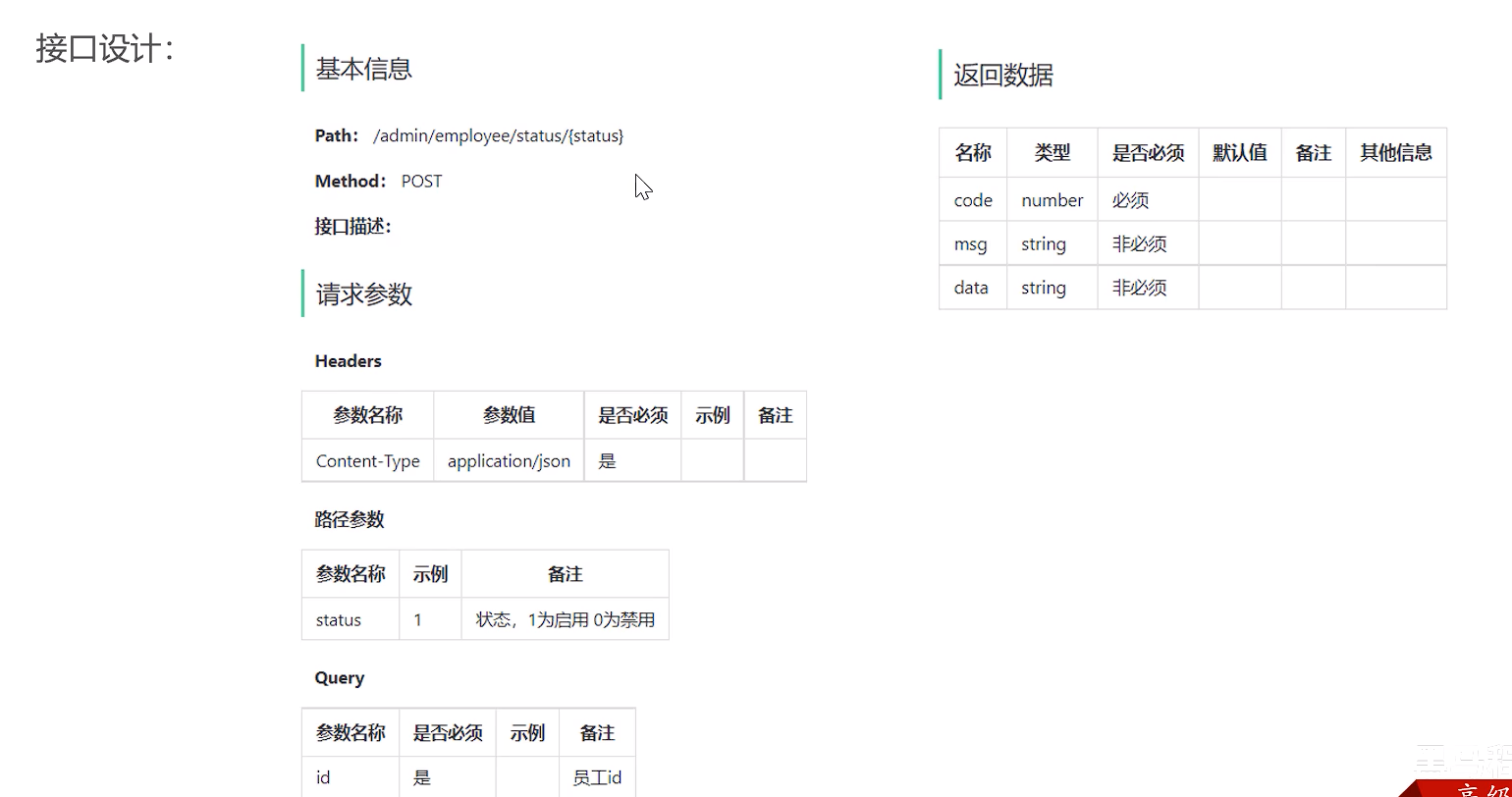
Task: Select the data row name cell
Action: click(971, 288)
